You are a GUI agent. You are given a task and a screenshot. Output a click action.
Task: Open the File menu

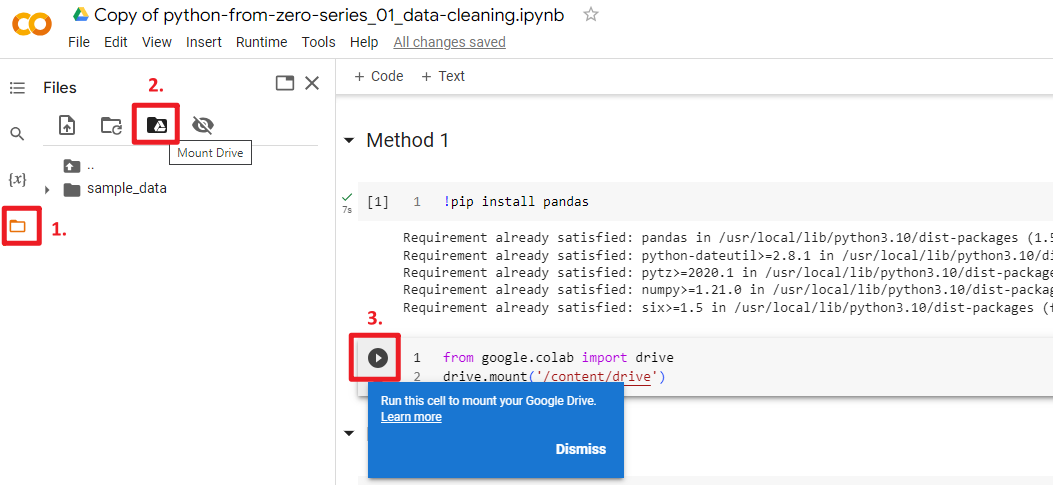coord(79,42)
